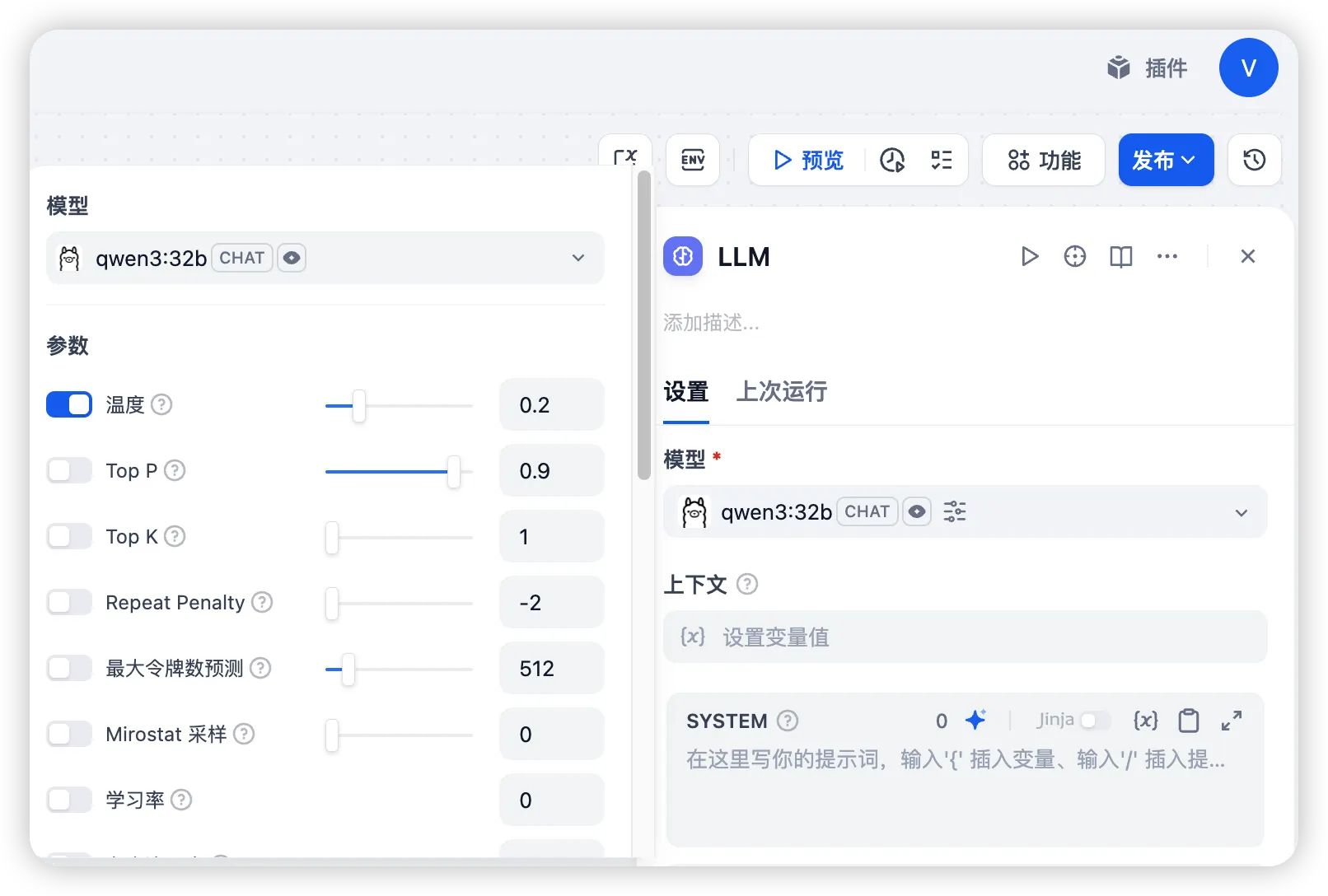Run the LLM node with play icon

1029,257
